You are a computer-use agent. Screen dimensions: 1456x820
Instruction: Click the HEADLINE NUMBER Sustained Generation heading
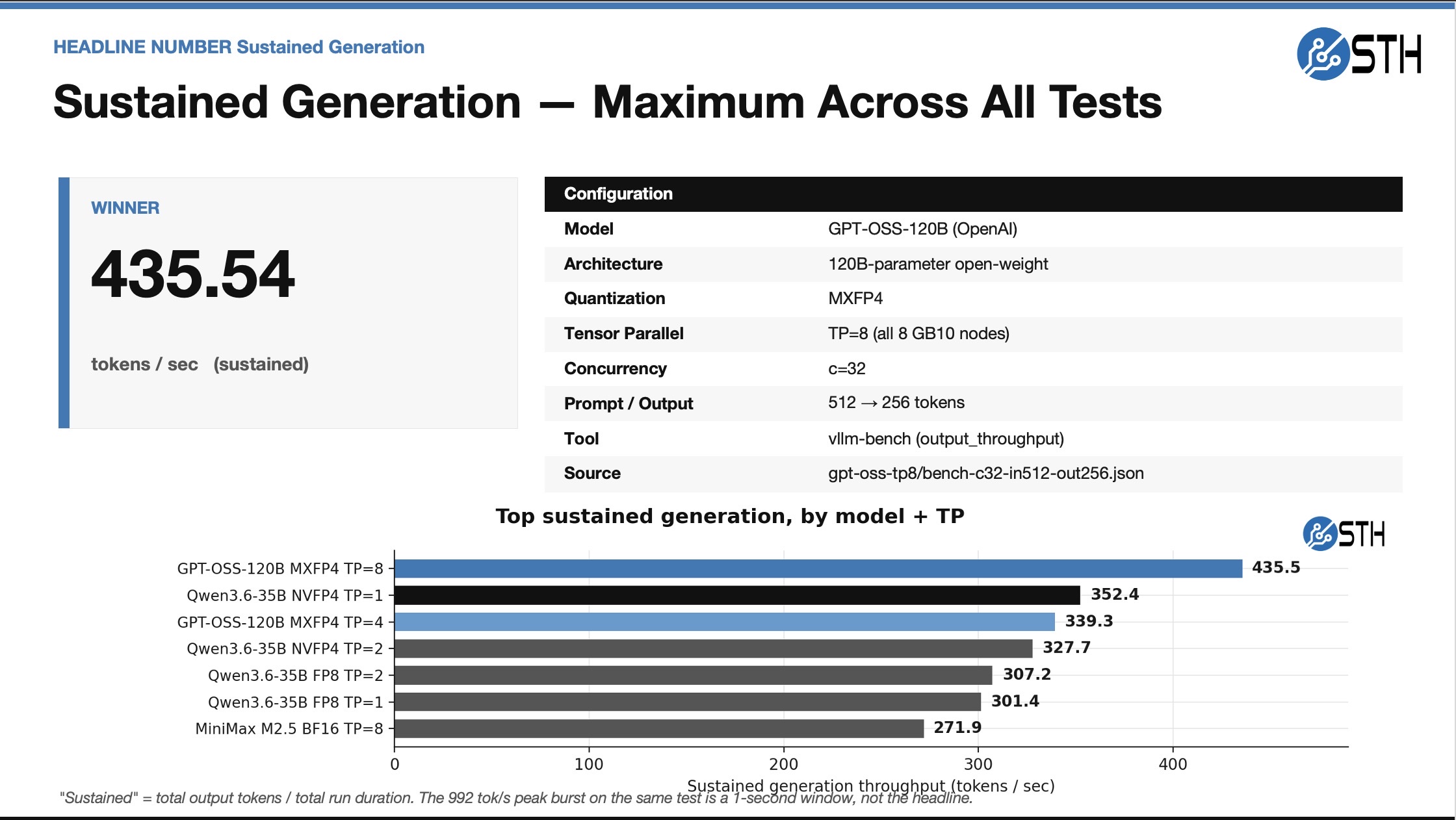(239, 47)
